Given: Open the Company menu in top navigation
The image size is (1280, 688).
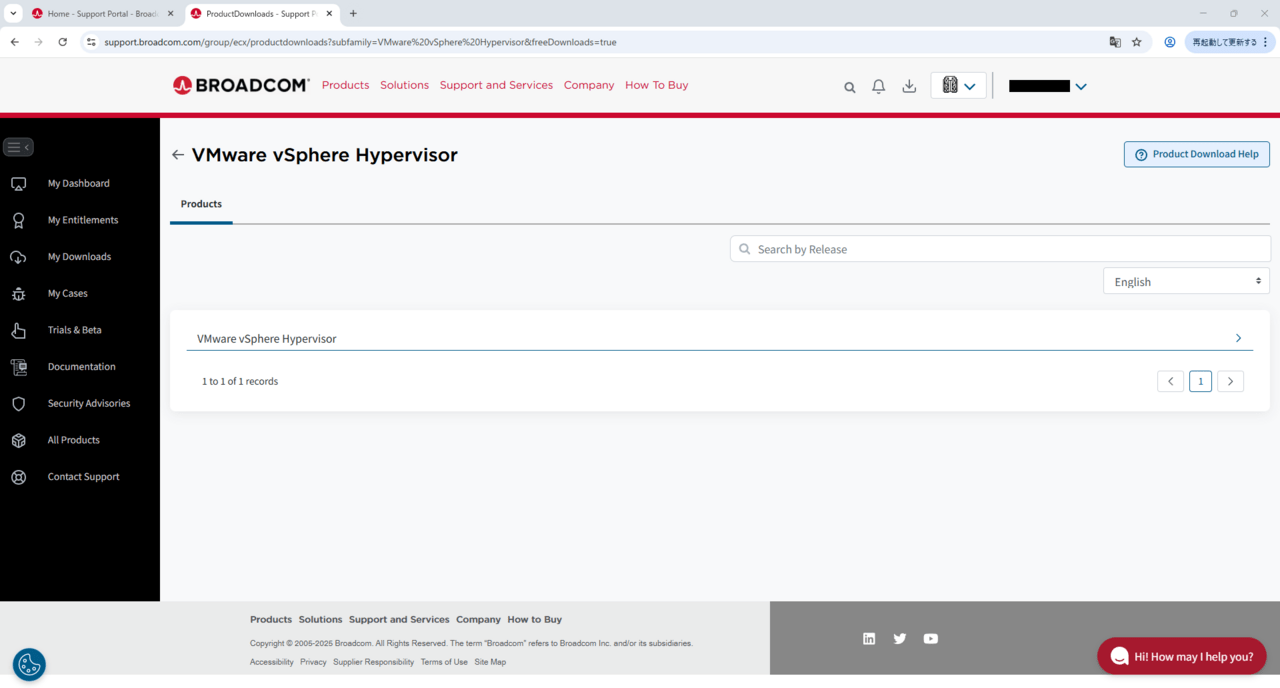Looking at the screenshot, I should click(589, 85).
